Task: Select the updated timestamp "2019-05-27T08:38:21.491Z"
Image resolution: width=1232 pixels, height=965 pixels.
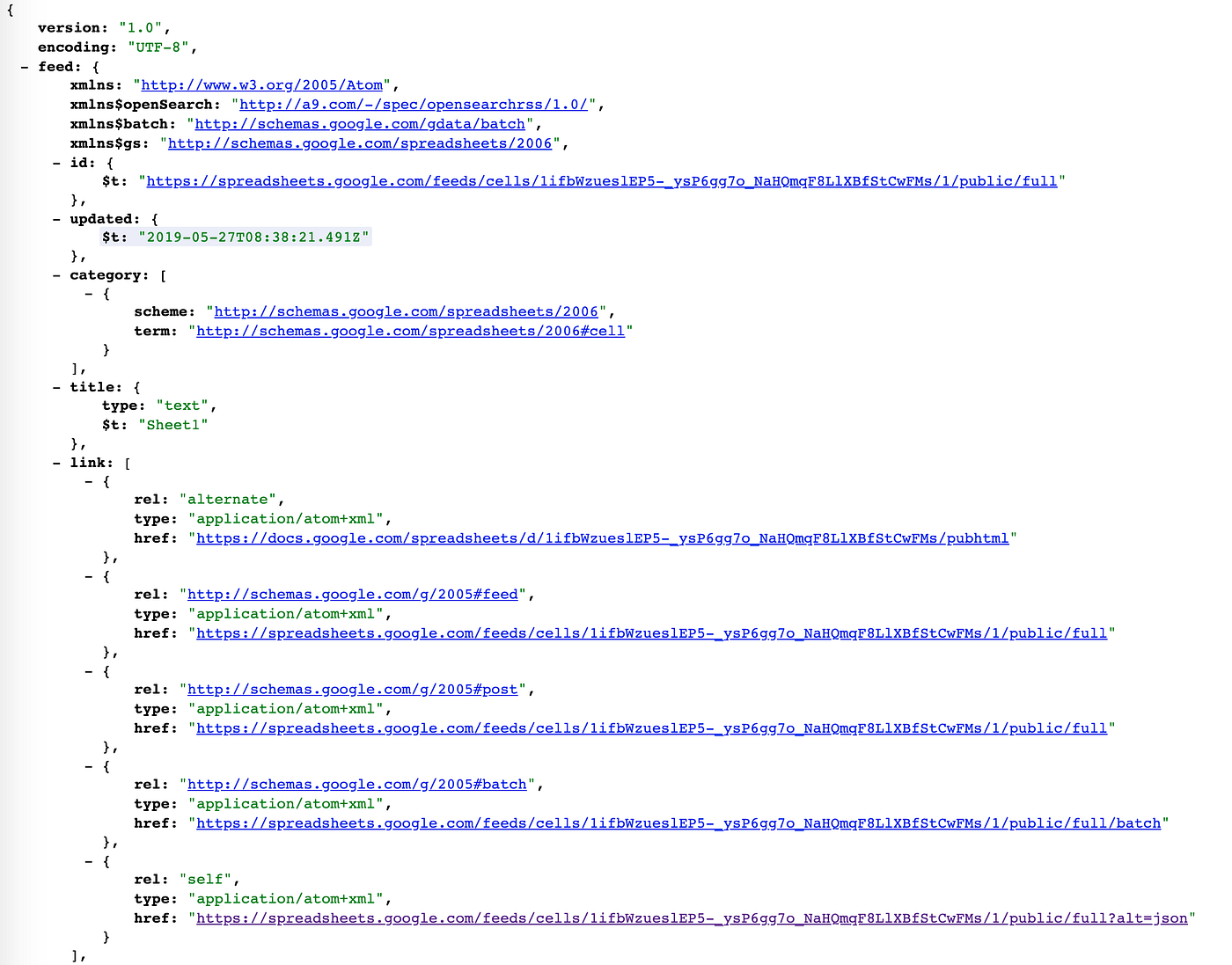Action: point(253,238)
